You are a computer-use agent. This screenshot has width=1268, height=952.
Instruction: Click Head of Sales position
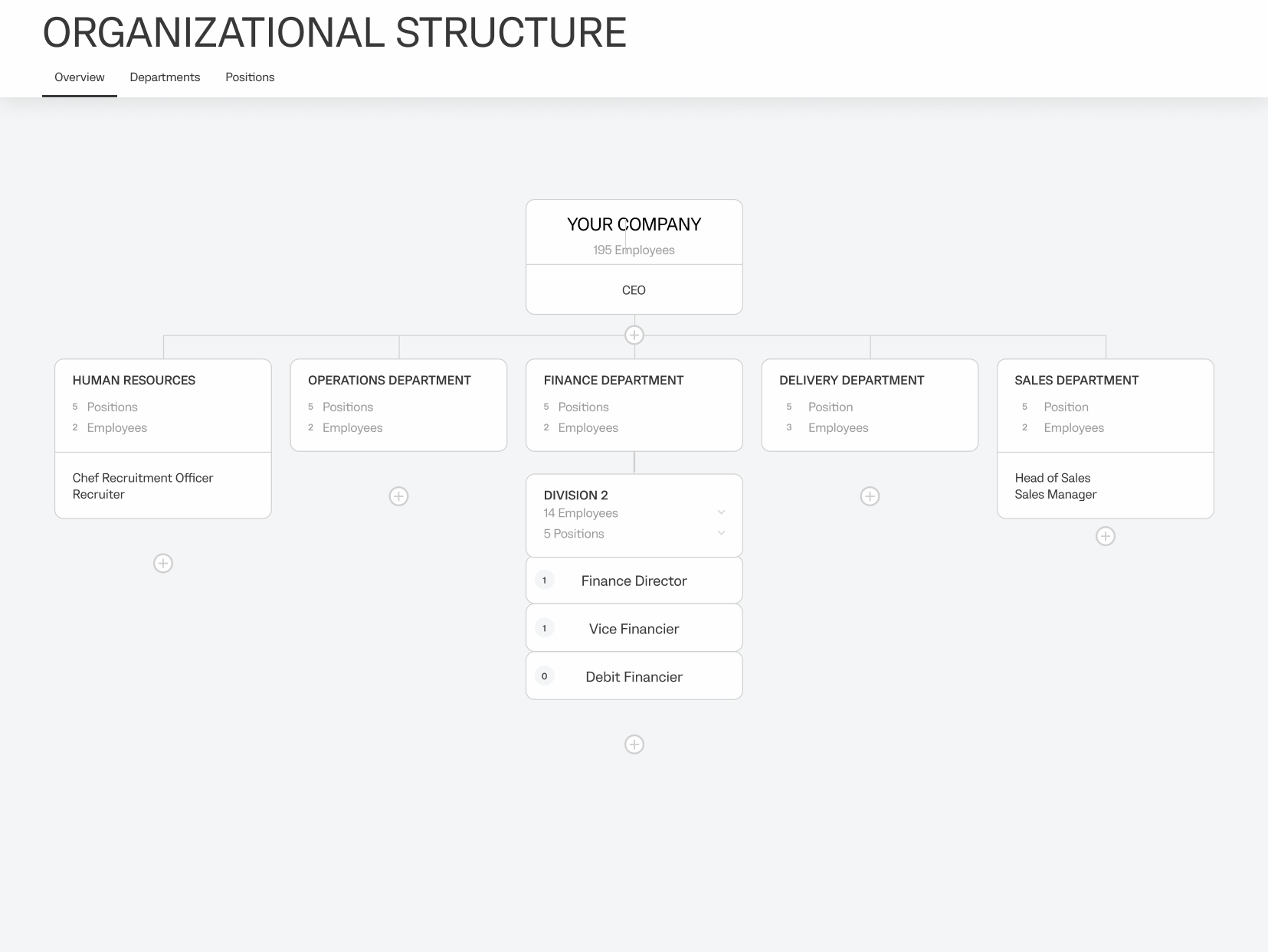1052,478
